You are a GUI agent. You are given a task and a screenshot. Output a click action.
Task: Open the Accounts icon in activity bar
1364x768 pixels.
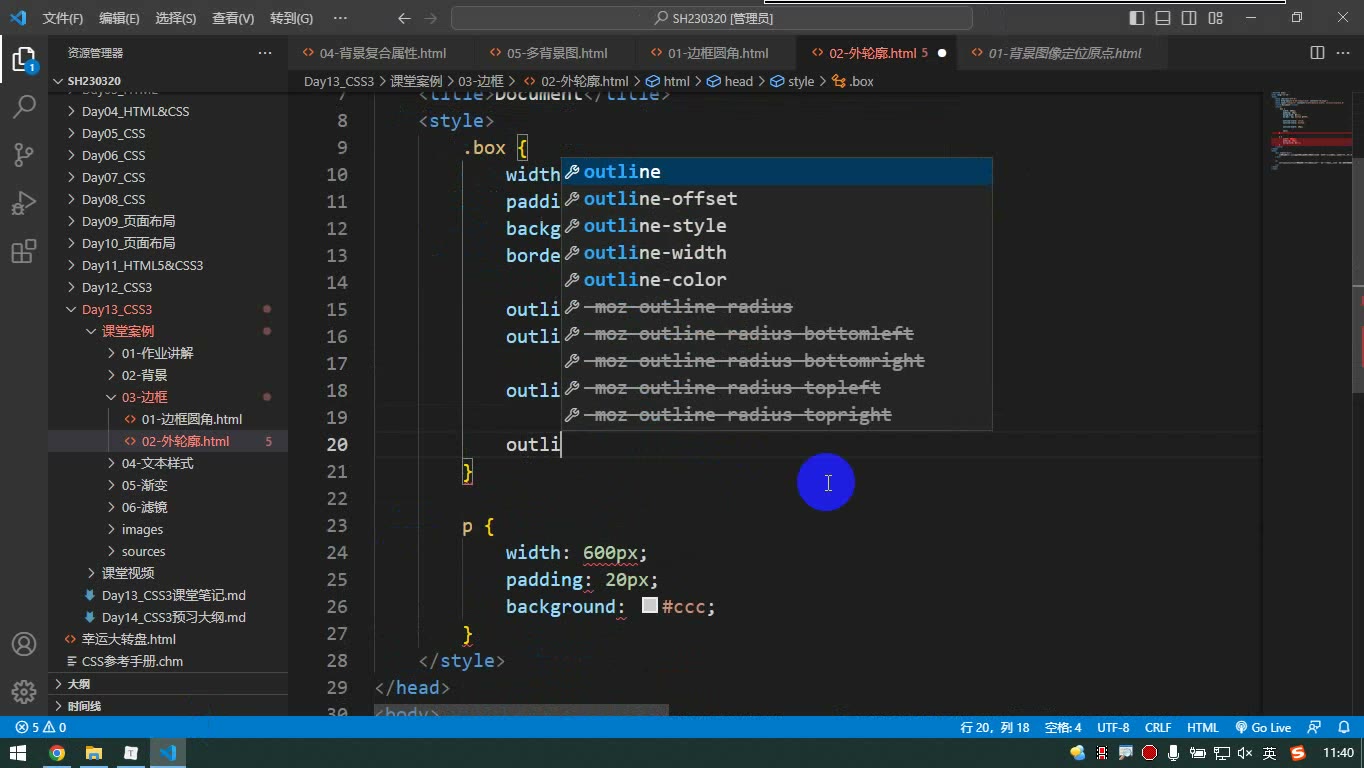24,644
